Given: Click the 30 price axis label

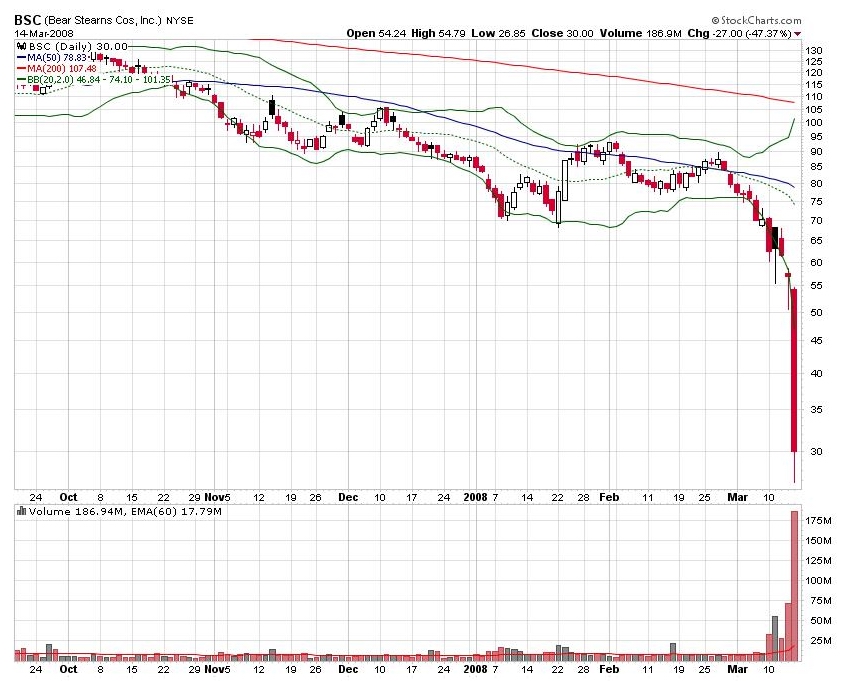Looking at the screenshot, I should [816, 452].
